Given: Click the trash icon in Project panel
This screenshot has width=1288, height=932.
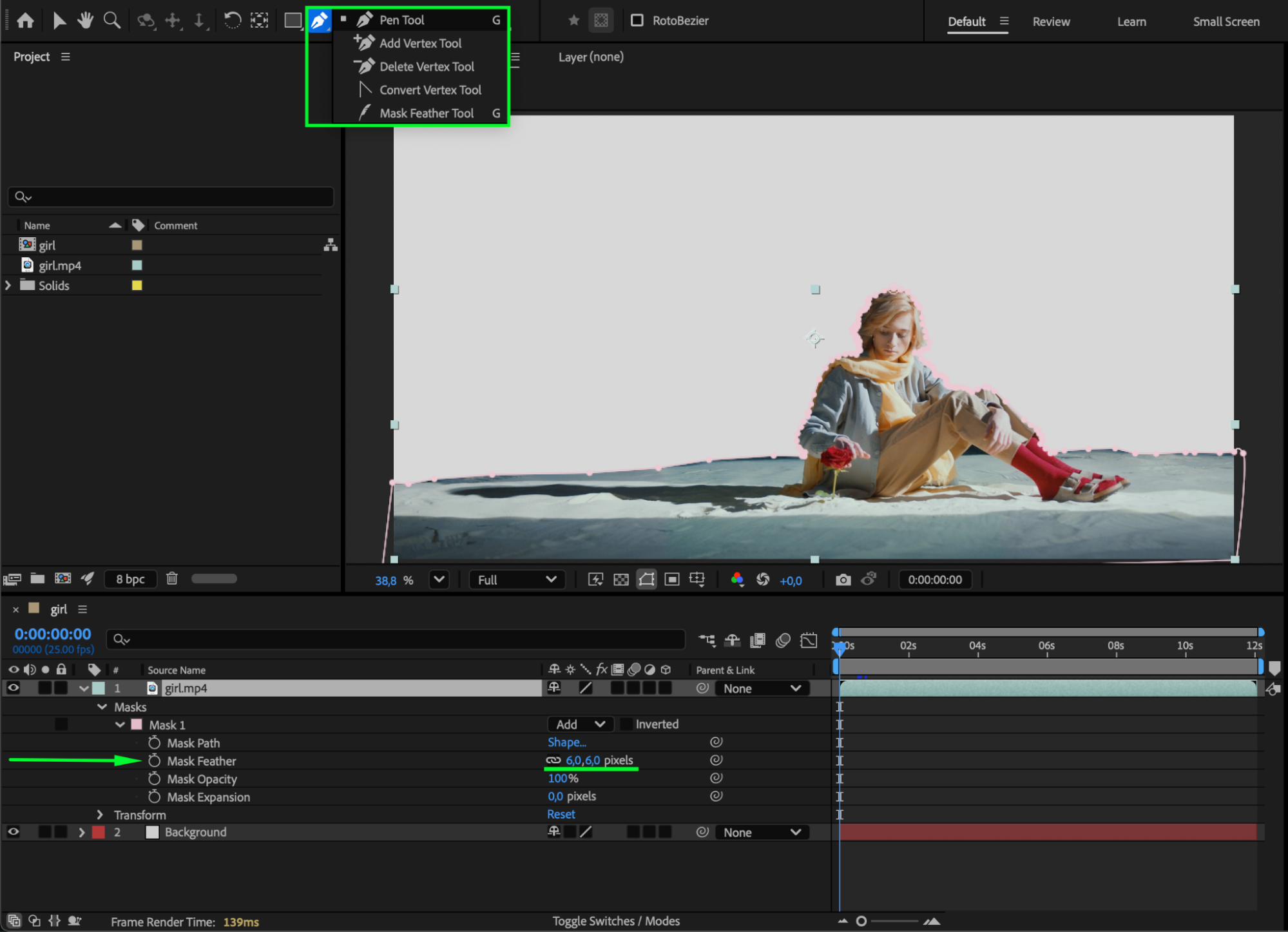Looking at the screenshot, I should (x=171, y=579).
